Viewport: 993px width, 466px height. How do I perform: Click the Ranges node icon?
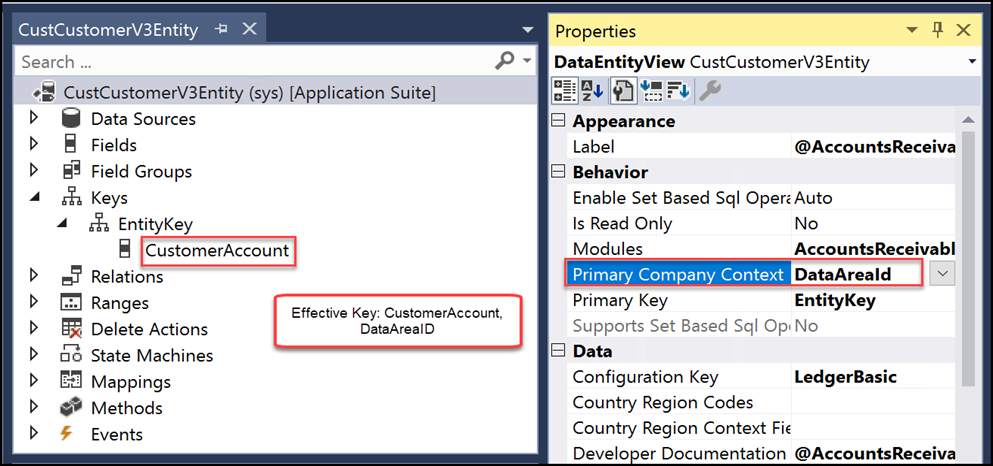coord(71,303)
